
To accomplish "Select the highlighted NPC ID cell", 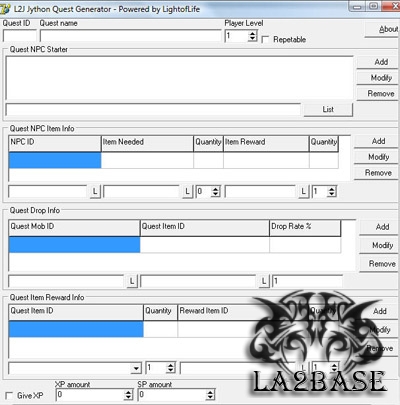I will point(55,160).
